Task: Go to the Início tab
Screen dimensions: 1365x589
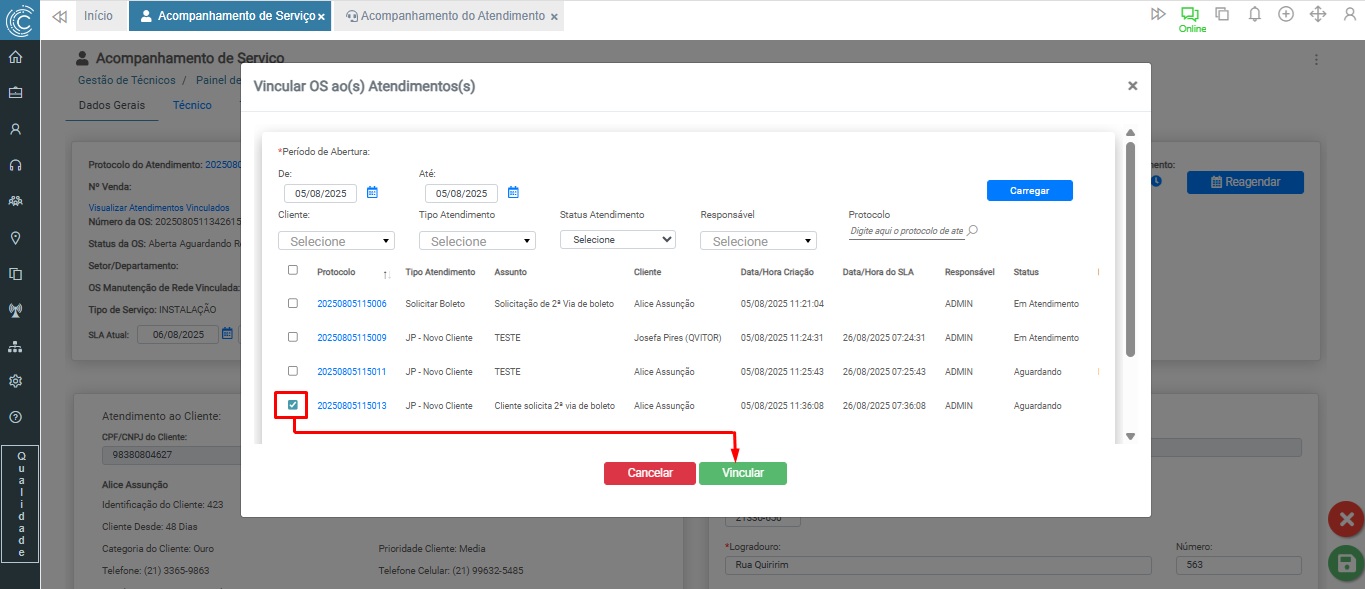Action: [98, 16]
